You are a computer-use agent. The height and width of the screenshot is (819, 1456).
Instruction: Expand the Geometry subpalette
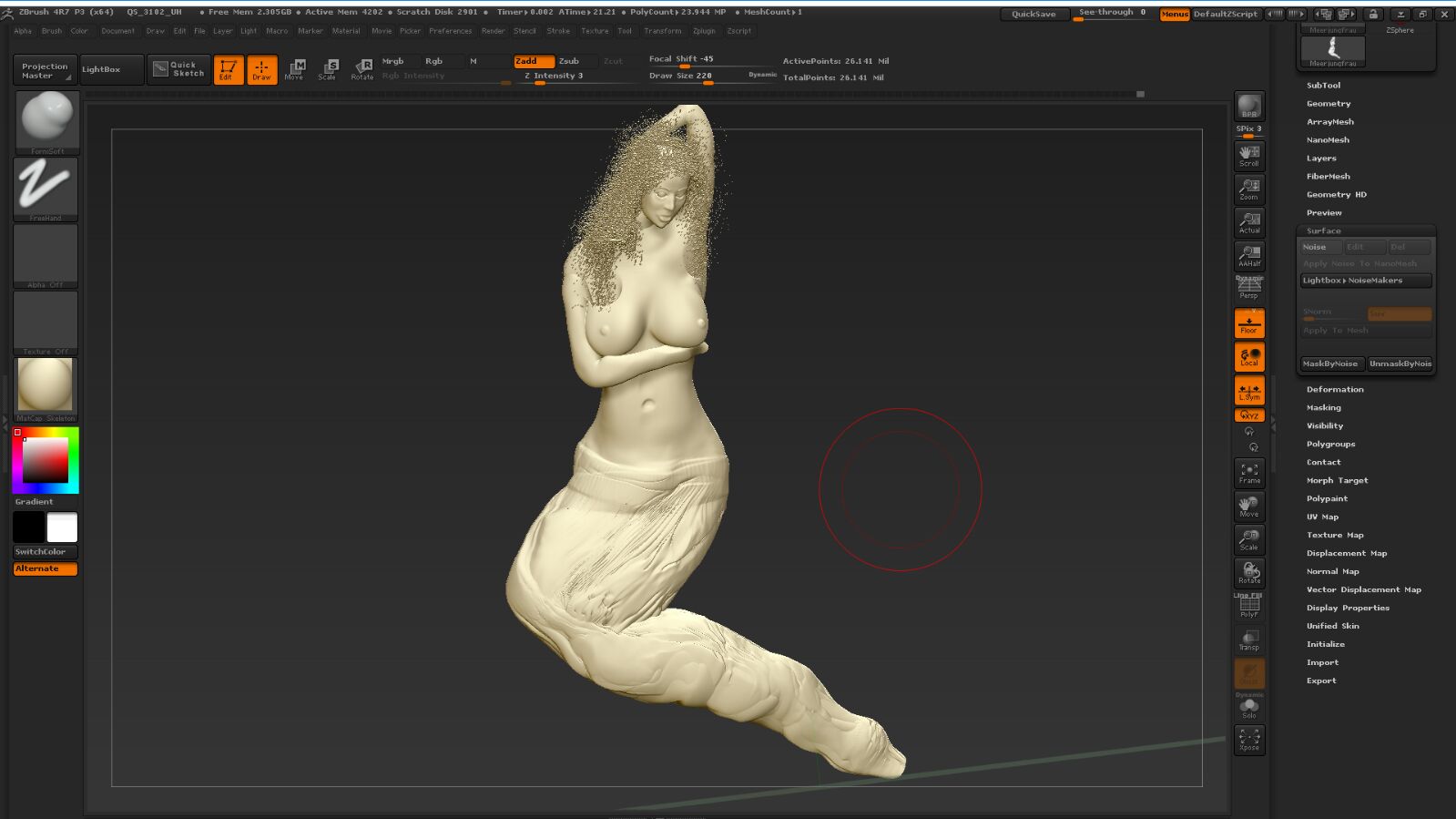click(x=1329, y=104)
